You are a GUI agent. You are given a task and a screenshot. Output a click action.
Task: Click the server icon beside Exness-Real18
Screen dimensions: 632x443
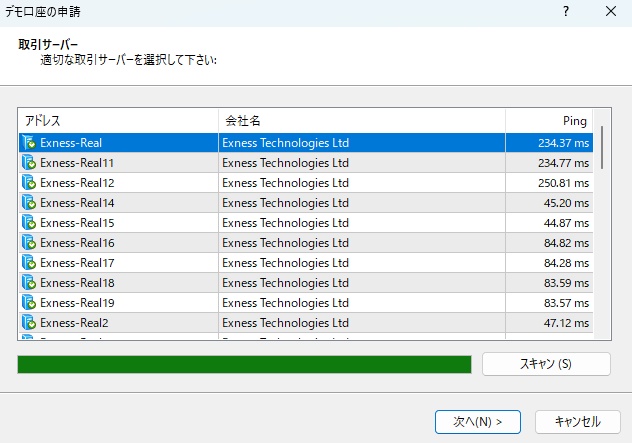29,283
